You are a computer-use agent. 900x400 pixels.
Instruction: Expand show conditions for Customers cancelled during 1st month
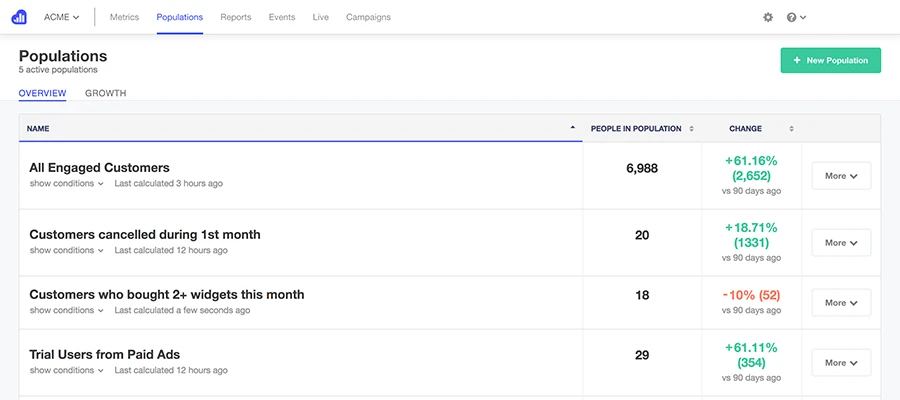point(66,250)
